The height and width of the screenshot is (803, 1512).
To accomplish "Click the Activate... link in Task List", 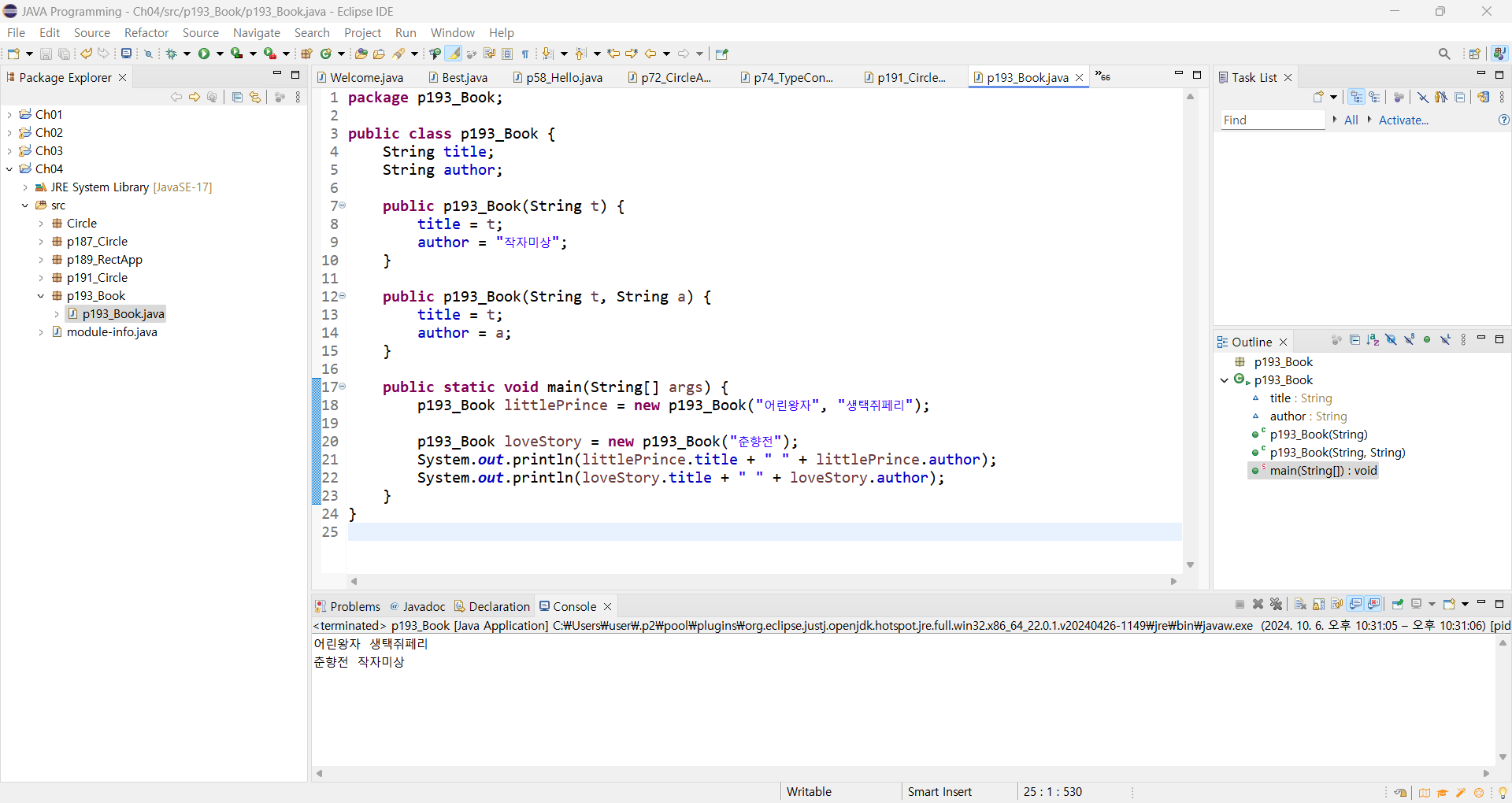I will (x=1403, y=120).
